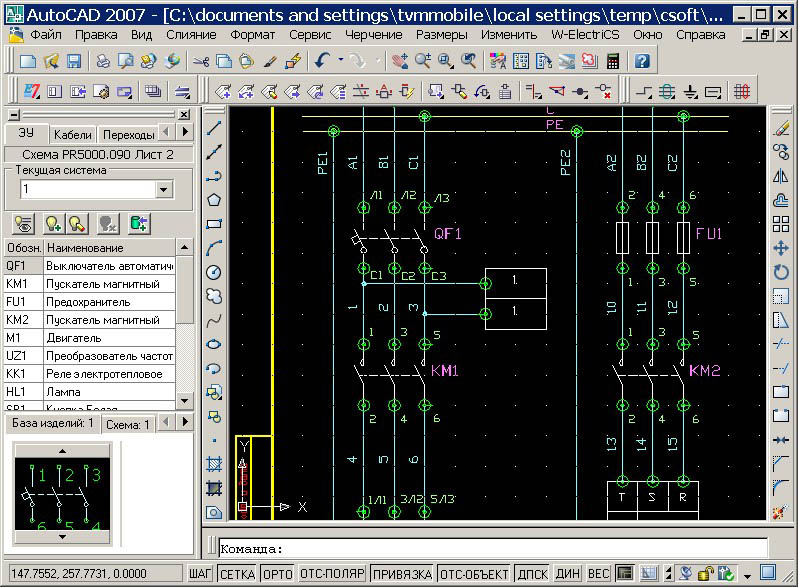The width and height of the screenshot is (798, 587).
Task: Toggle ВЕС lineweight display
Action: [598, 574]
